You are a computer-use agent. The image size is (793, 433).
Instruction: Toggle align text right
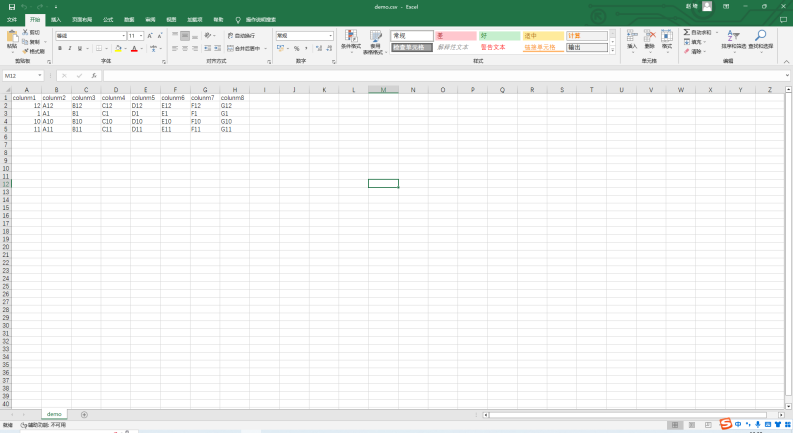coord(195,49)
